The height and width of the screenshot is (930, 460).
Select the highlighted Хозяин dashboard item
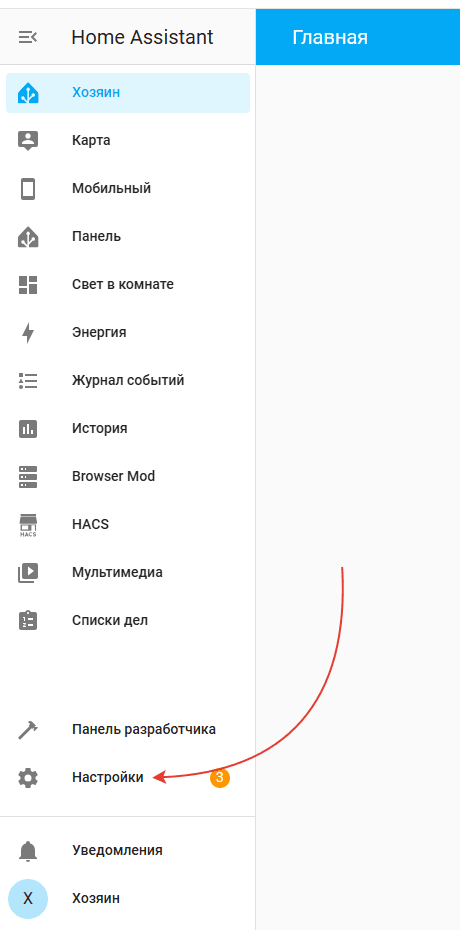click(128, 93)
